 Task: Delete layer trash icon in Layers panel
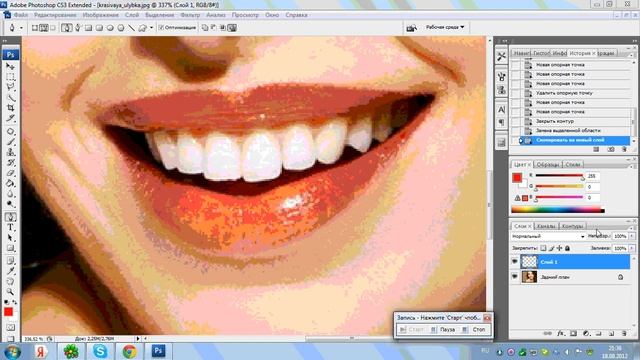624,333
